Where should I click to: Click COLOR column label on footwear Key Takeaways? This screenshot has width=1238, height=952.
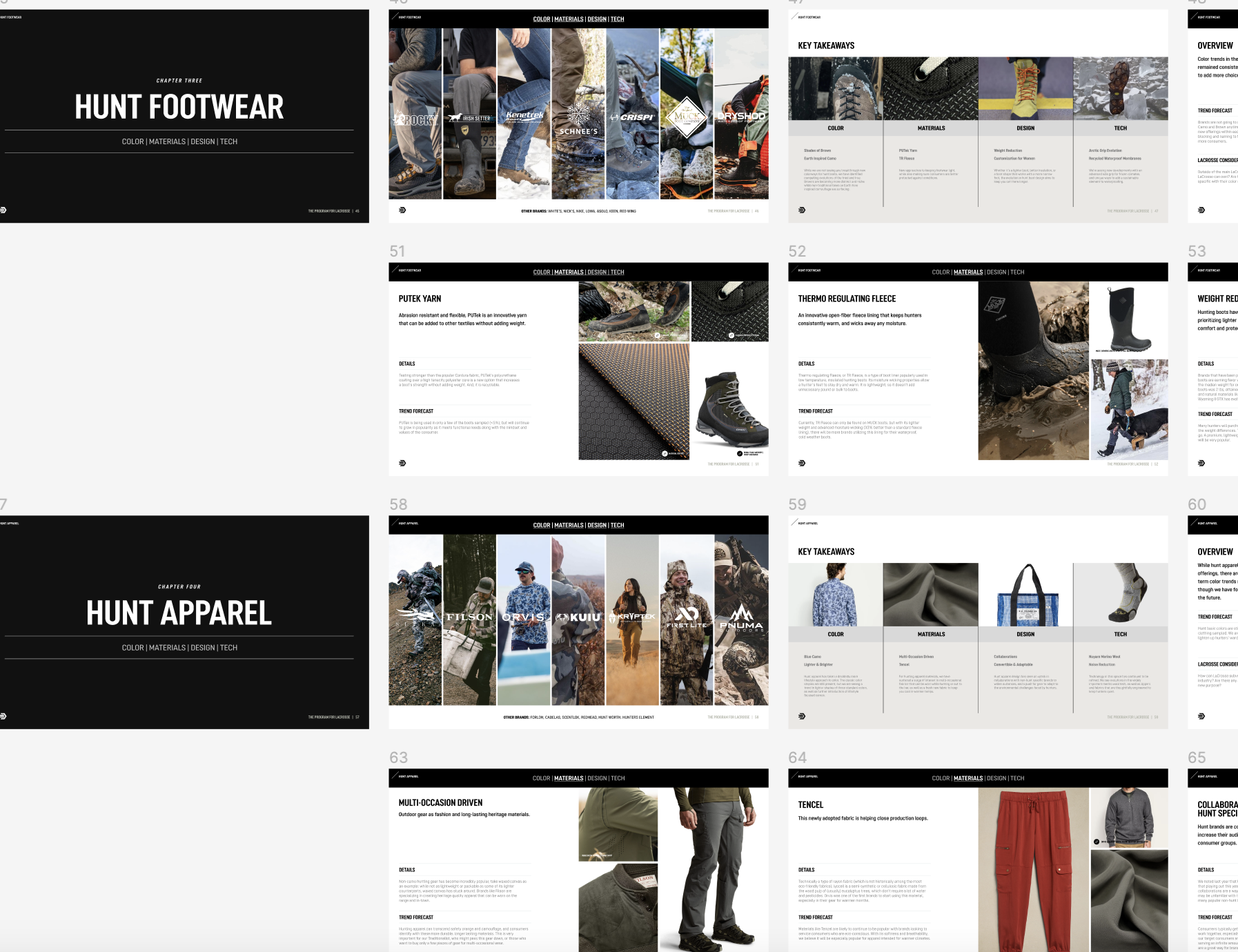[836, 128]
